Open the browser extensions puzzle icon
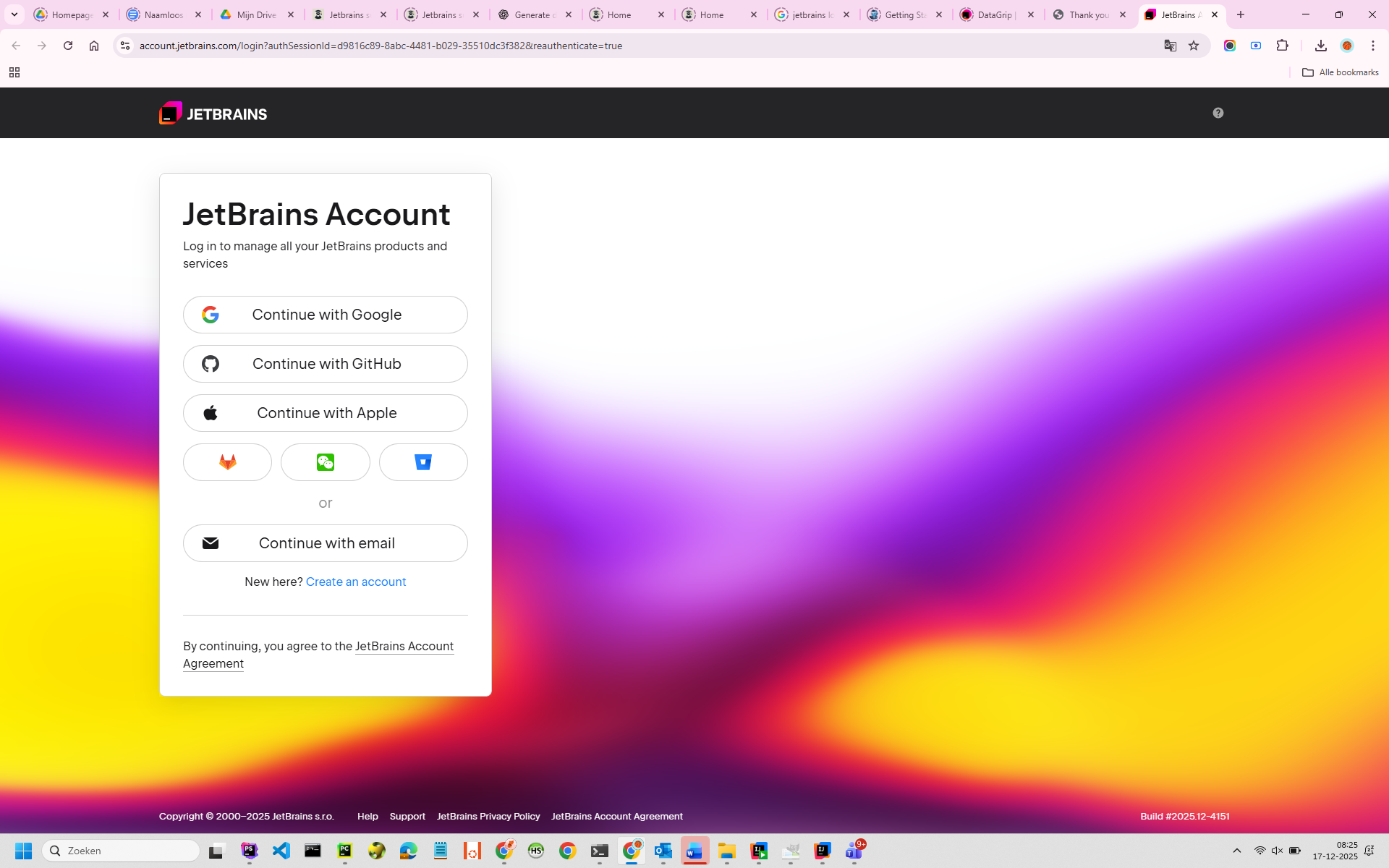1389x868 pixels. (x=1283, y=46)
